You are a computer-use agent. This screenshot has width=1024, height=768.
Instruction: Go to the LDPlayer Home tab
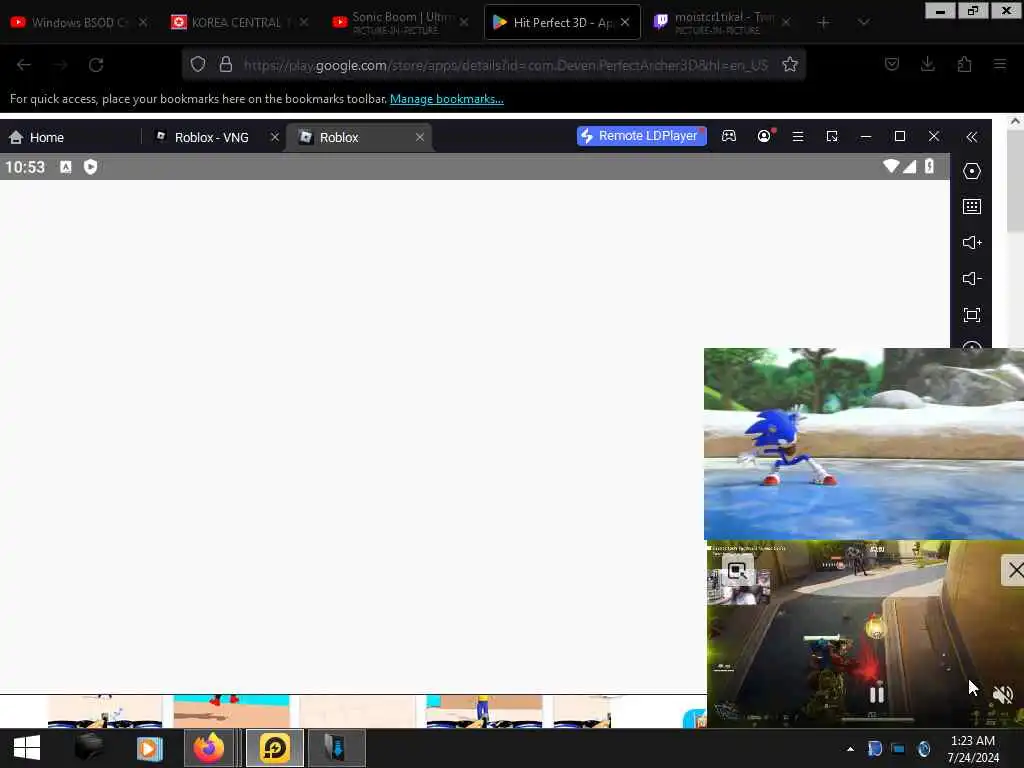[37, 137]
